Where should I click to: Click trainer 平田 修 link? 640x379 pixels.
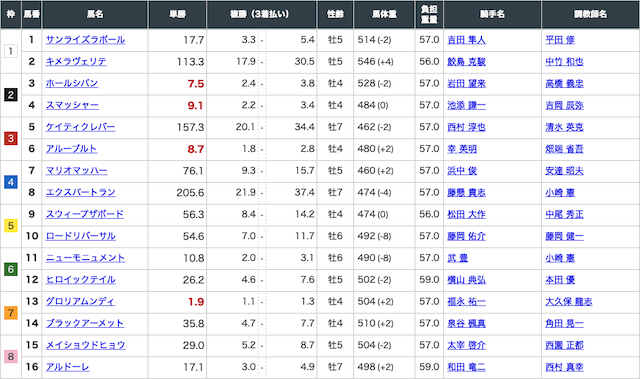[560, 40]
